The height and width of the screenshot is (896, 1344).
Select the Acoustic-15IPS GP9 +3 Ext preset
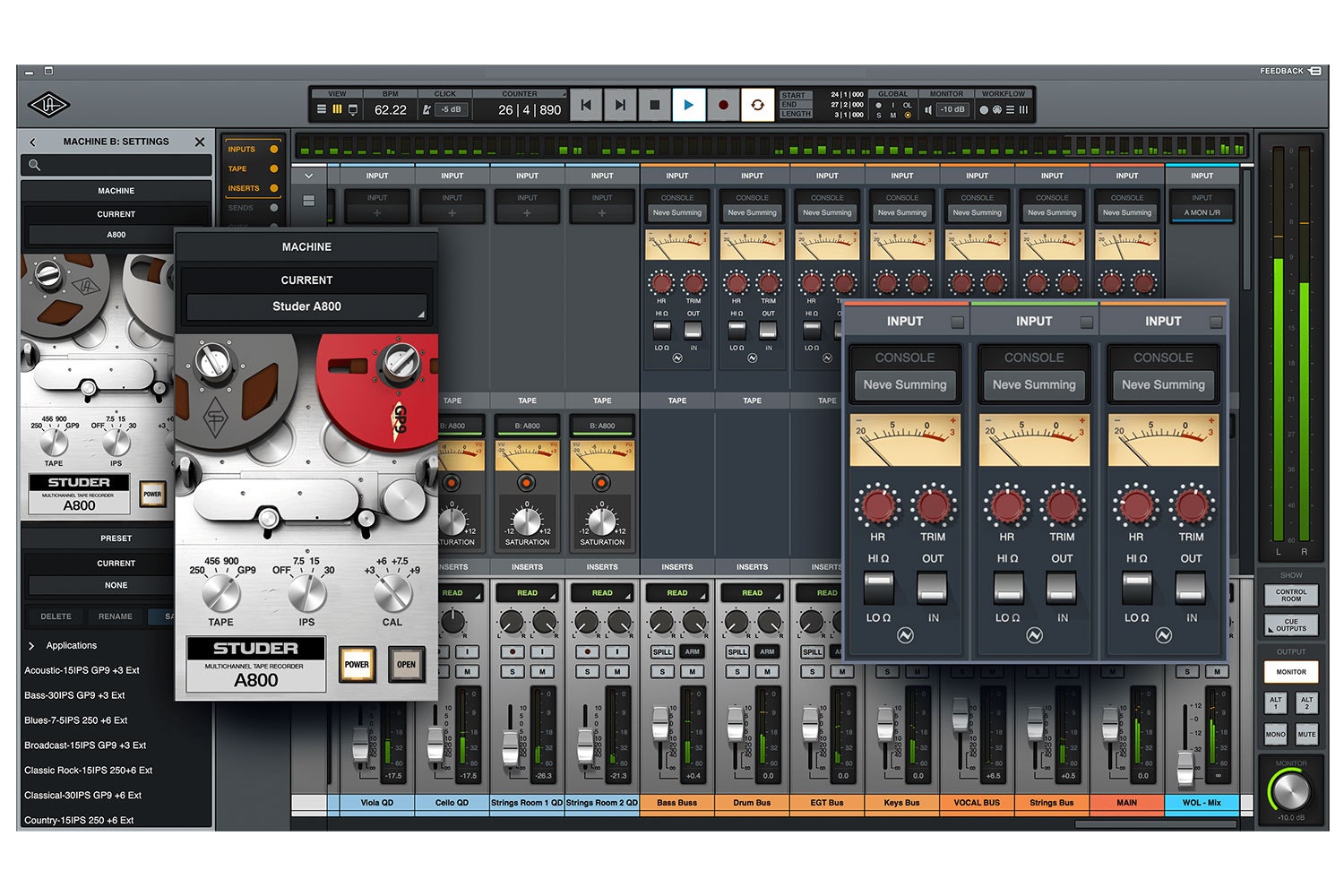click(81, 670)
